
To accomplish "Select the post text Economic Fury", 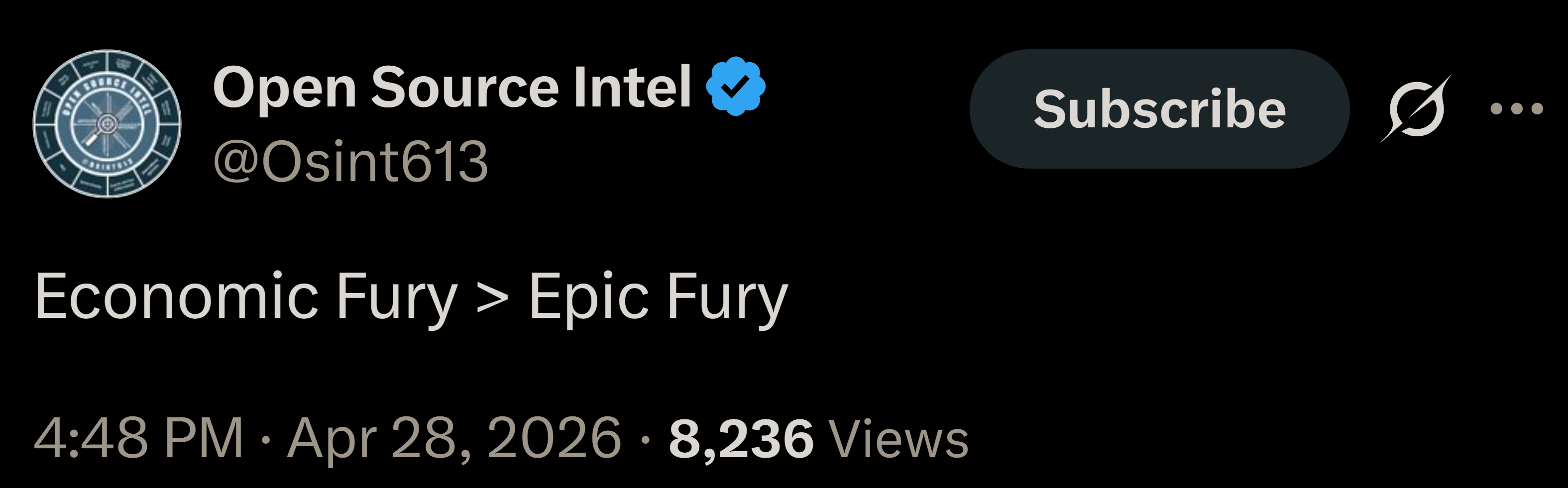I will [246, 297].
